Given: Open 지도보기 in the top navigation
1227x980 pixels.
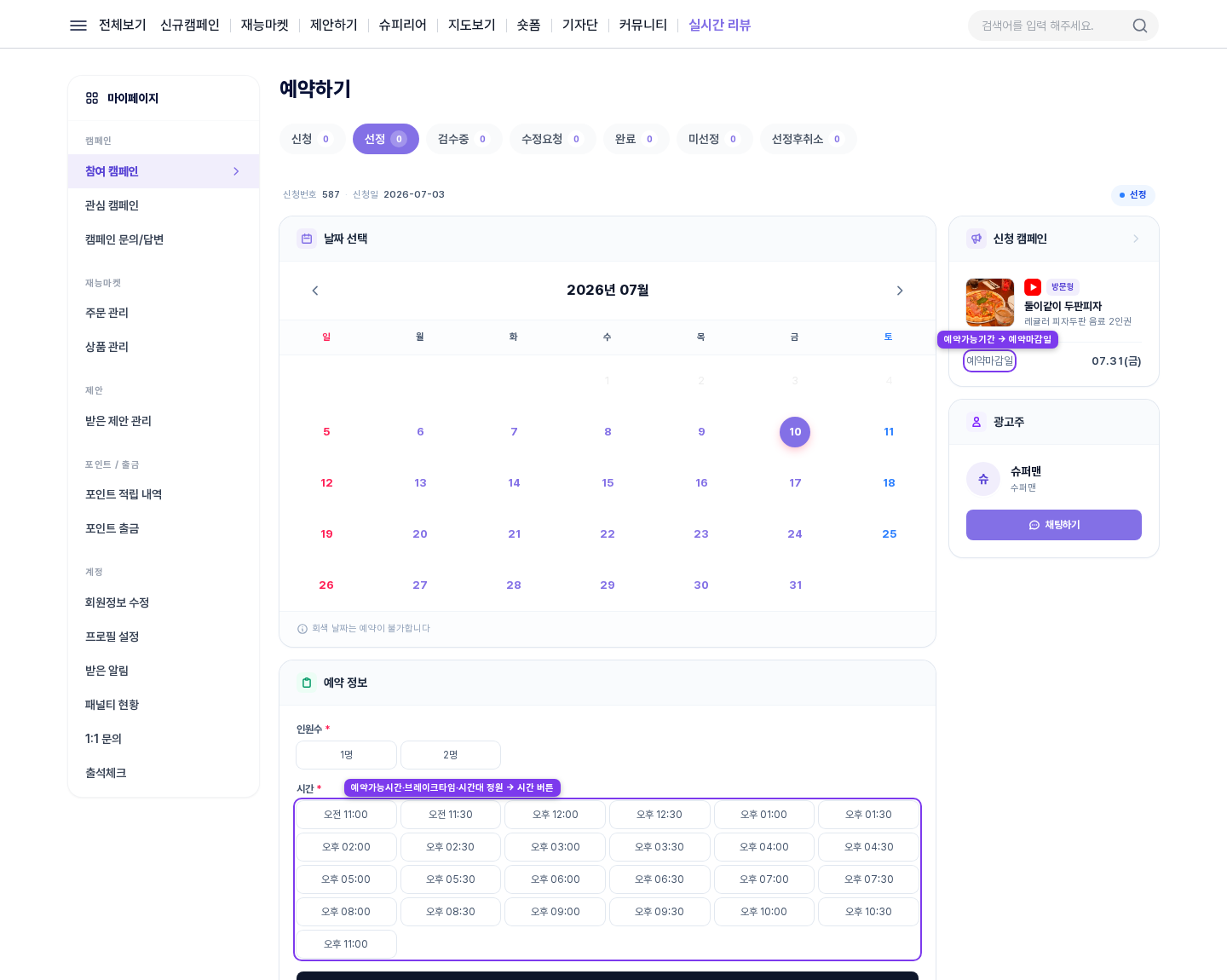Looking at the screenshot, I should pos(472,26).
